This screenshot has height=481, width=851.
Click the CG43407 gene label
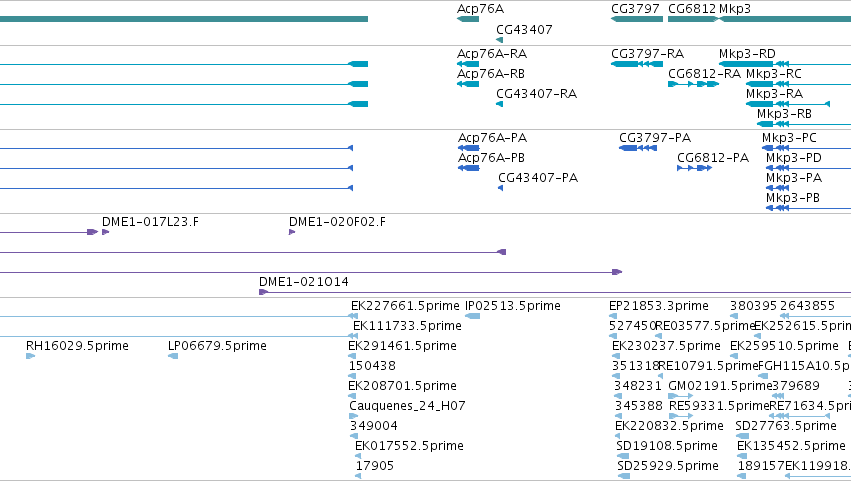524,30
